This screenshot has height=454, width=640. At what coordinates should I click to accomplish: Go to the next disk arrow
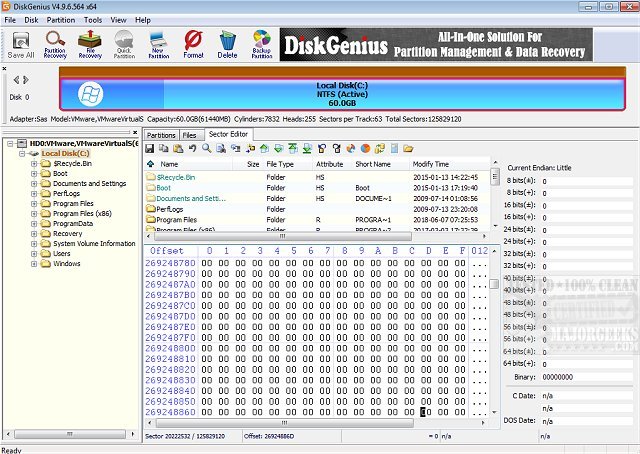(x=25, y=78)
